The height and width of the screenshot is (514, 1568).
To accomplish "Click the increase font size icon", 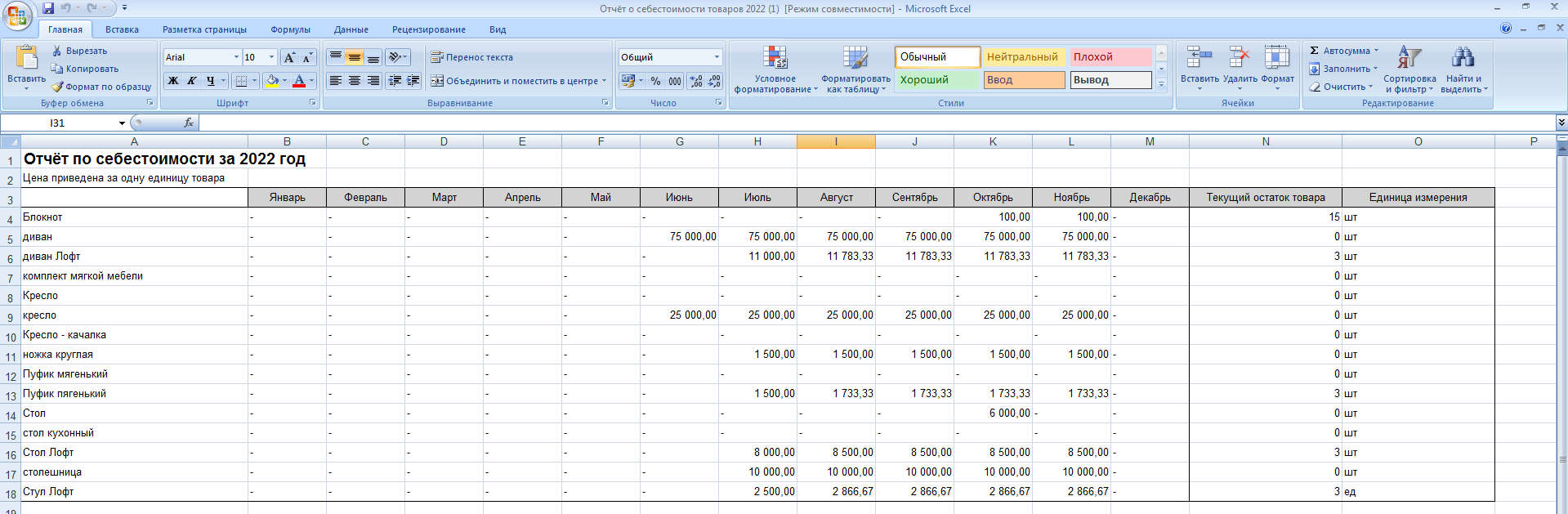I will tap(289, 57).
